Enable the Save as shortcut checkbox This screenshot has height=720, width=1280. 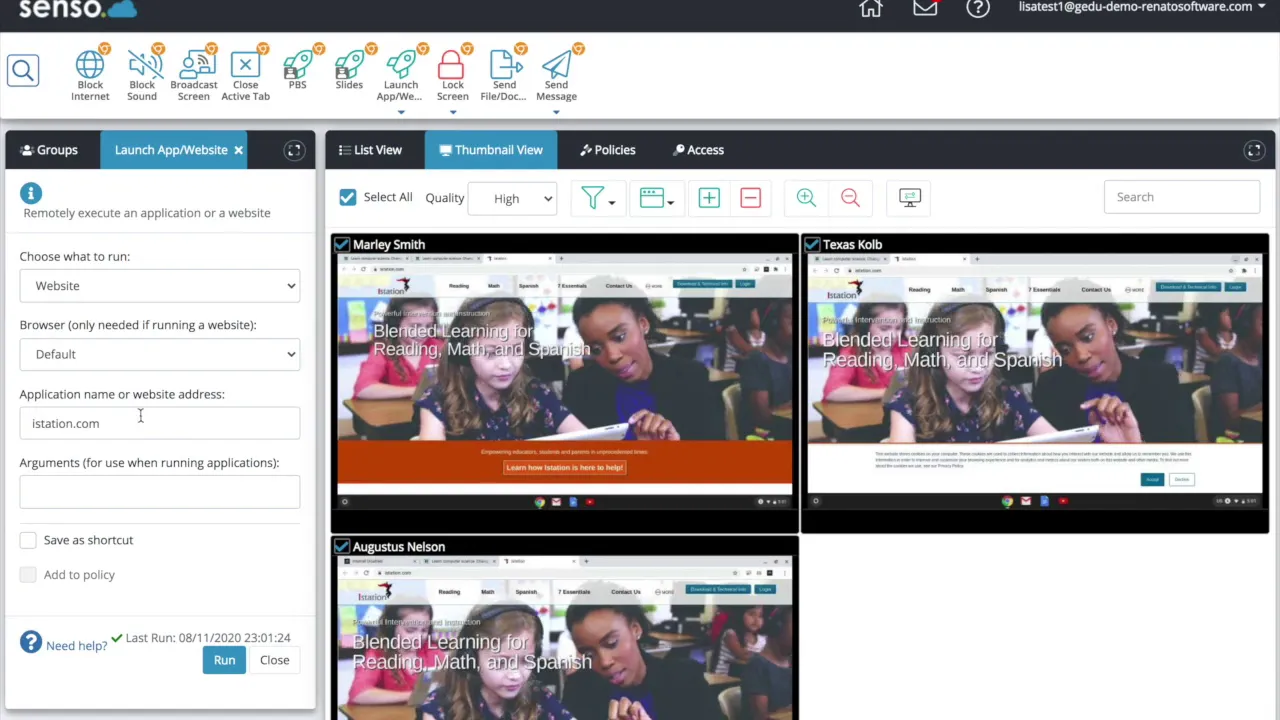coord(28,540)
